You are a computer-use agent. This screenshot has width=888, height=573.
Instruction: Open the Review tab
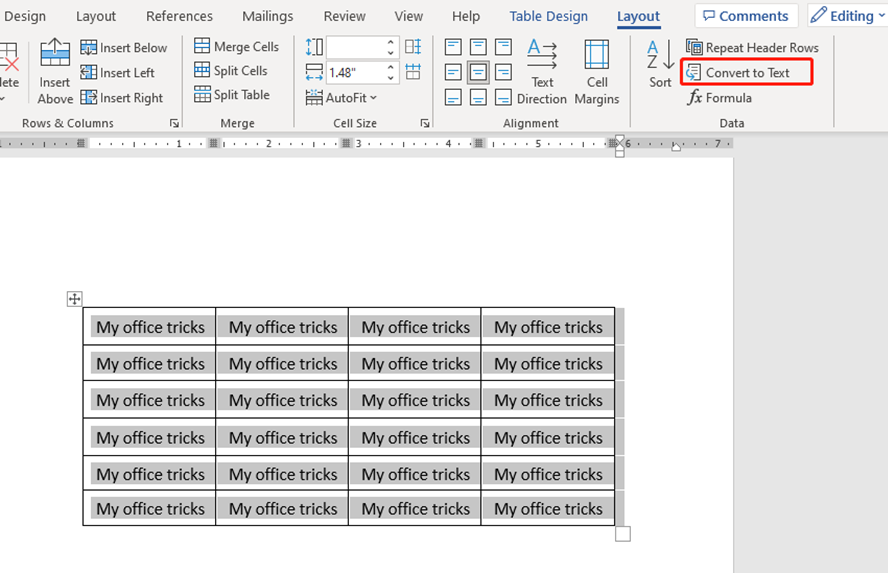point(344,16)
